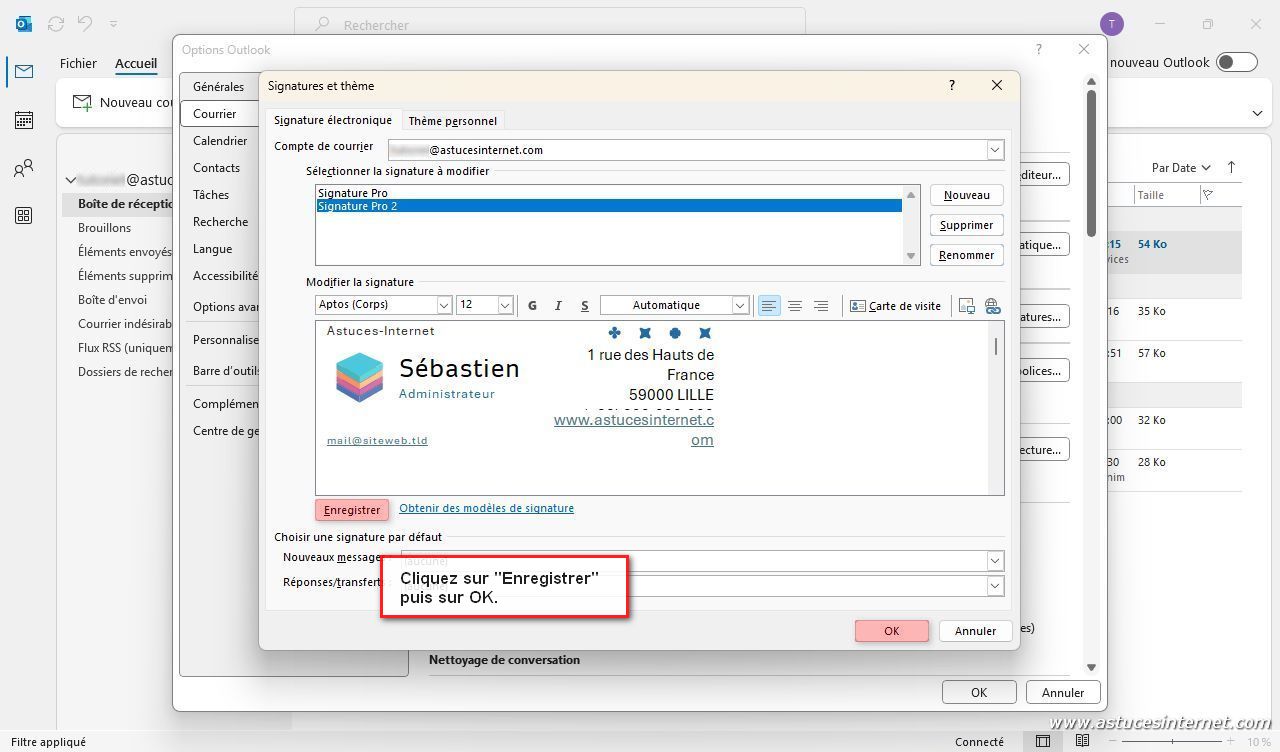Open the Quick Access Toolbar customize arrow
The height and width of the screenshot is (752, 1280).
point(113,23)
